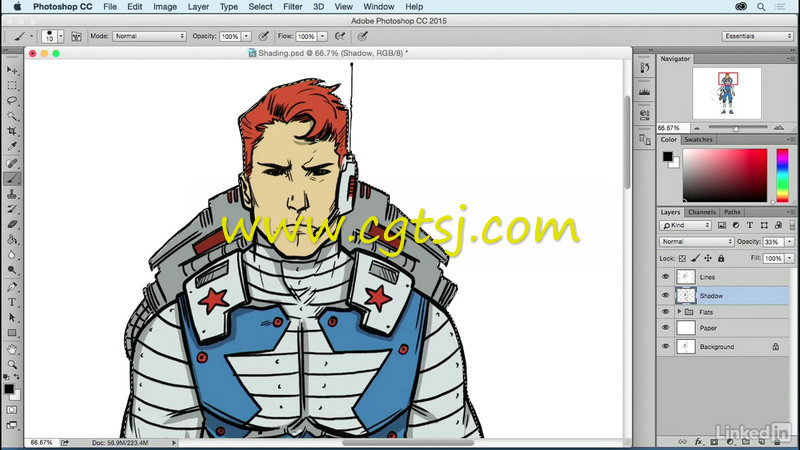Select the Dodge tool

(12, 270)
